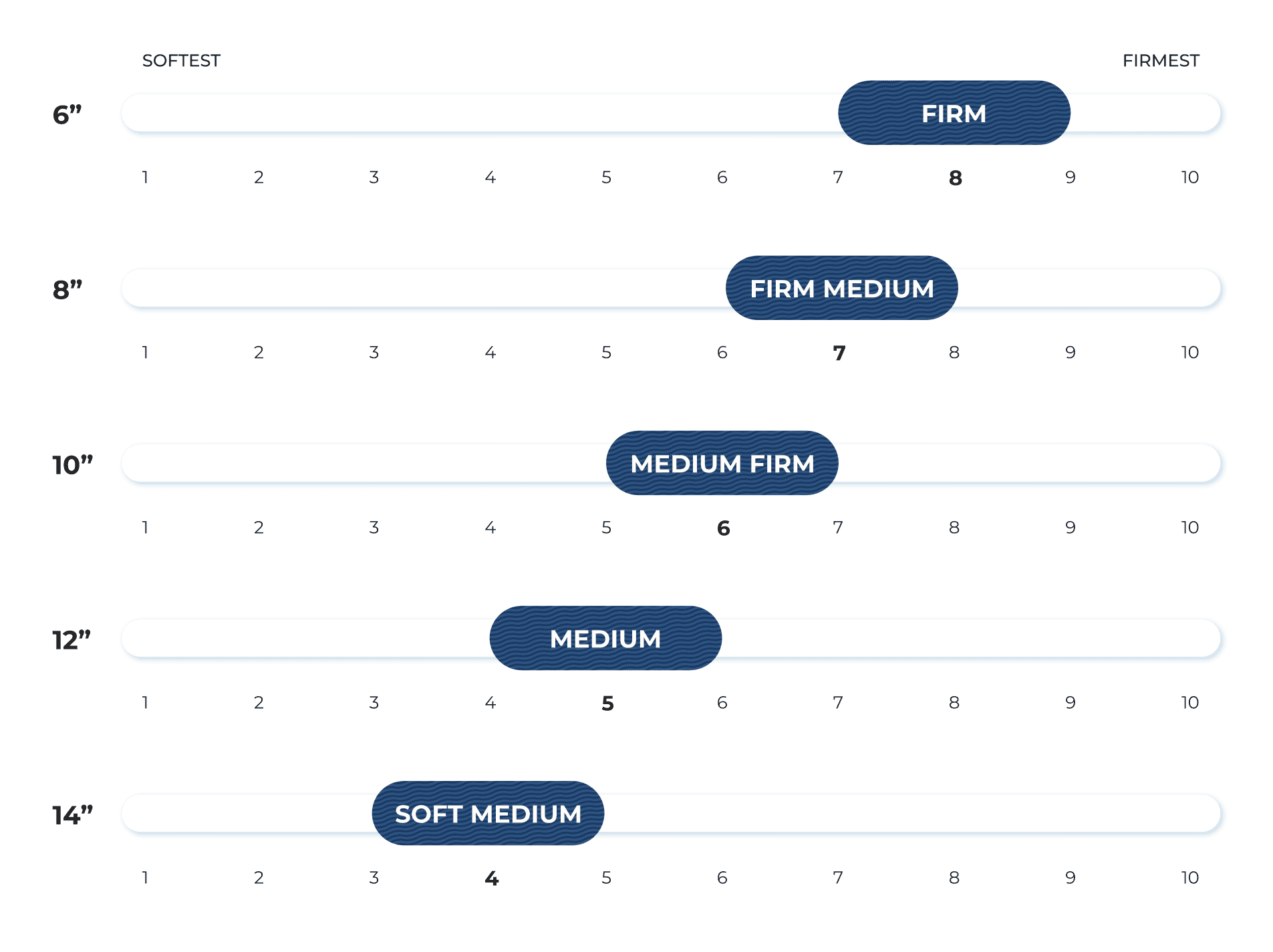
Task: Click the MEDIUM badge on the 12" slider
Action: [x=605, y=639]
